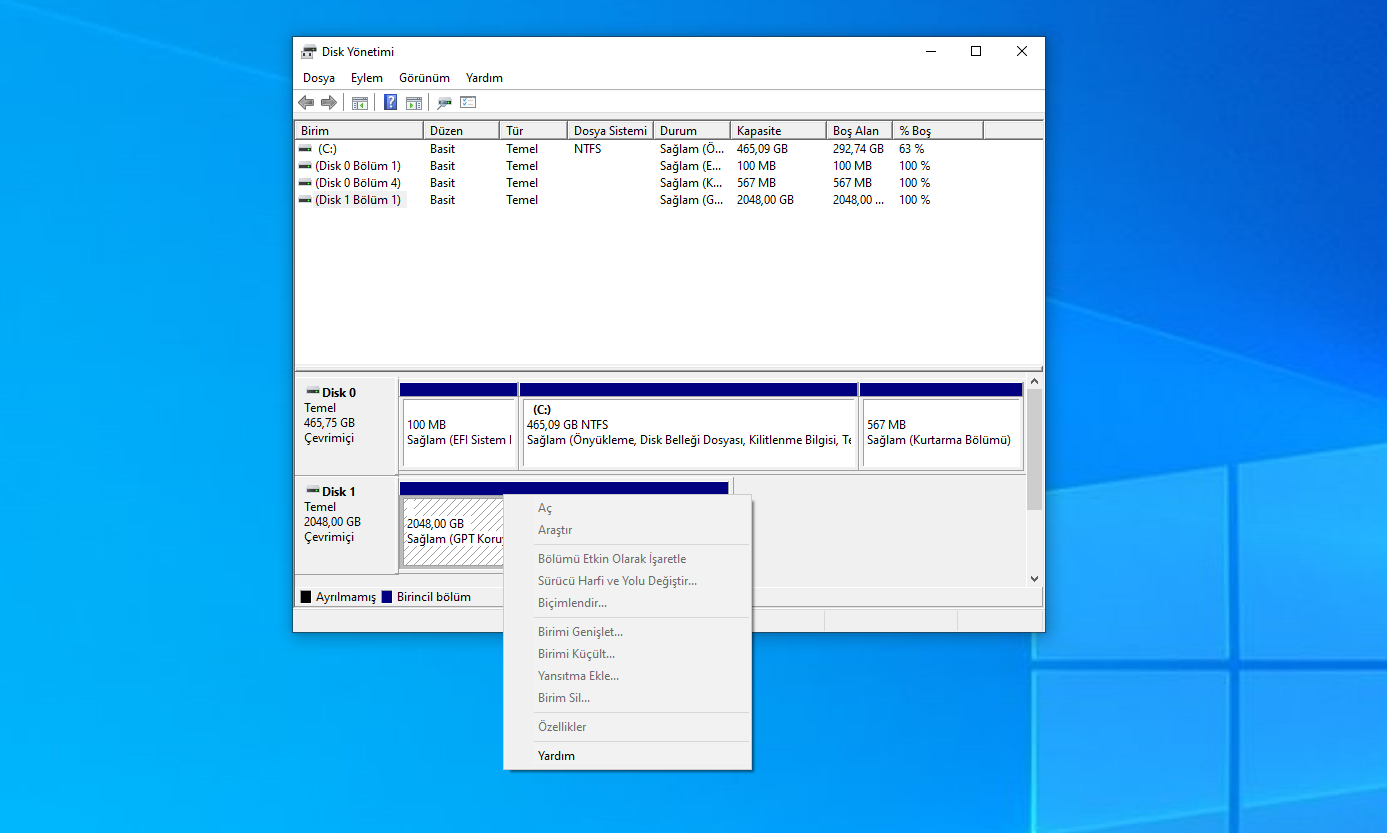Select Disk 0 Bölüm 4 in volume list
The image size is (1387, 833).
357,183
